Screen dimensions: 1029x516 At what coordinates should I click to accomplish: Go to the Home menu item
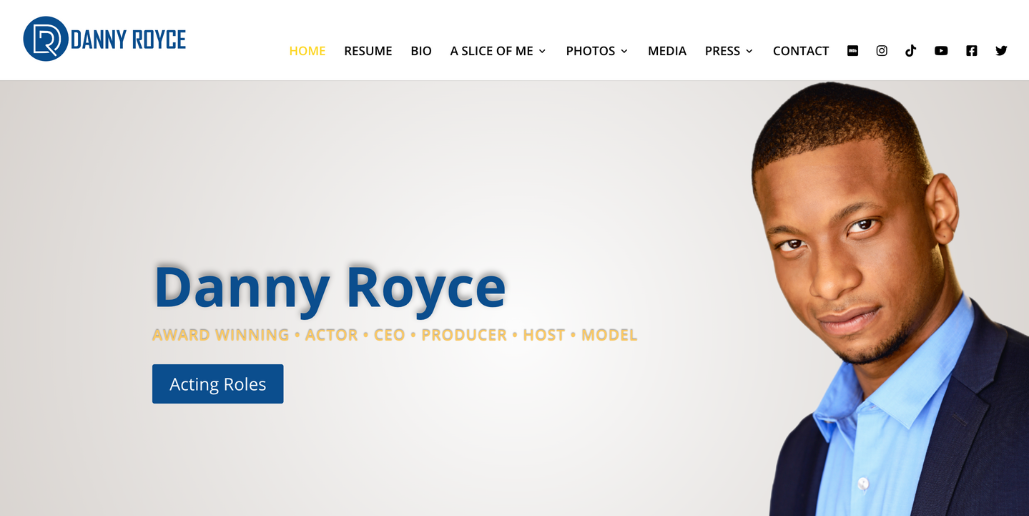click(x=307, y=51)
